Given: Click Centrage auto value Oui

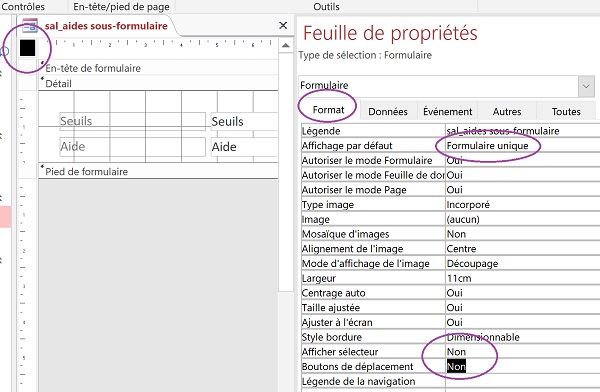Looking at the screenshot, I should point(523,293).
